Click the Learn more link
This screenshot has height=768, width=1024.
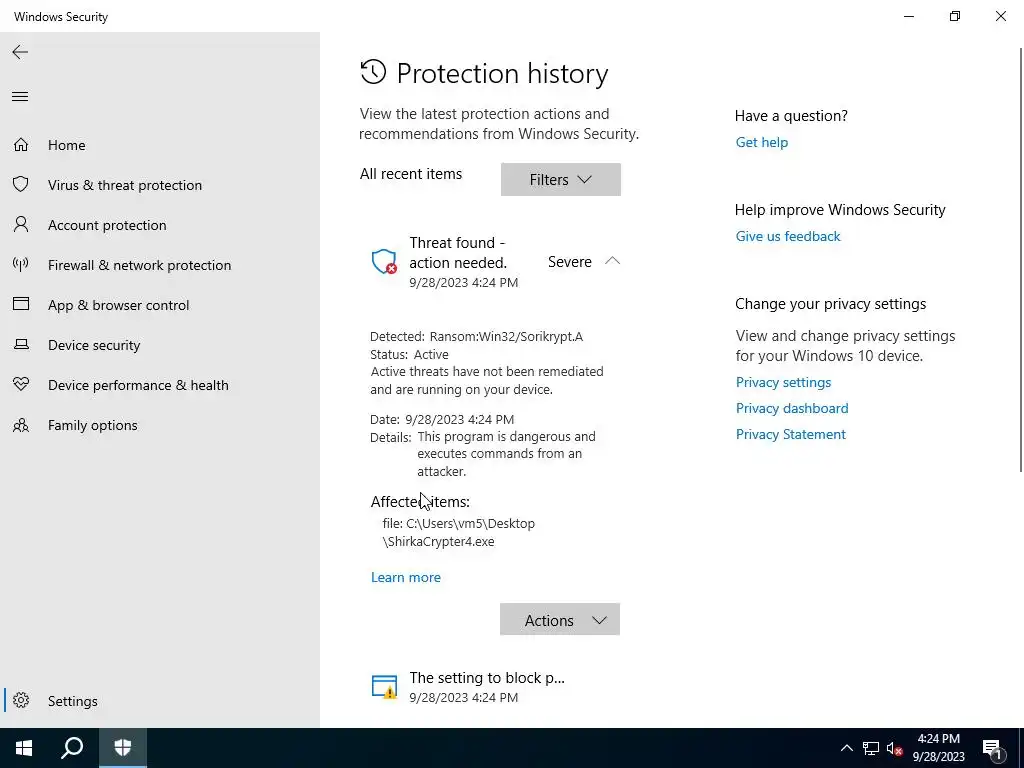[405, 577]
